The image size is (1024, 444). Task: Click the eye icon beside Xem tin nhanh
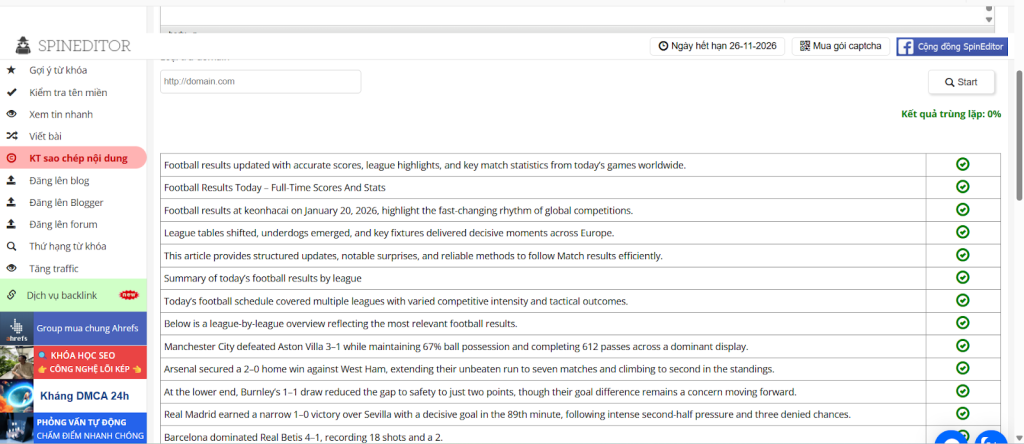click(x=11, y=114)
